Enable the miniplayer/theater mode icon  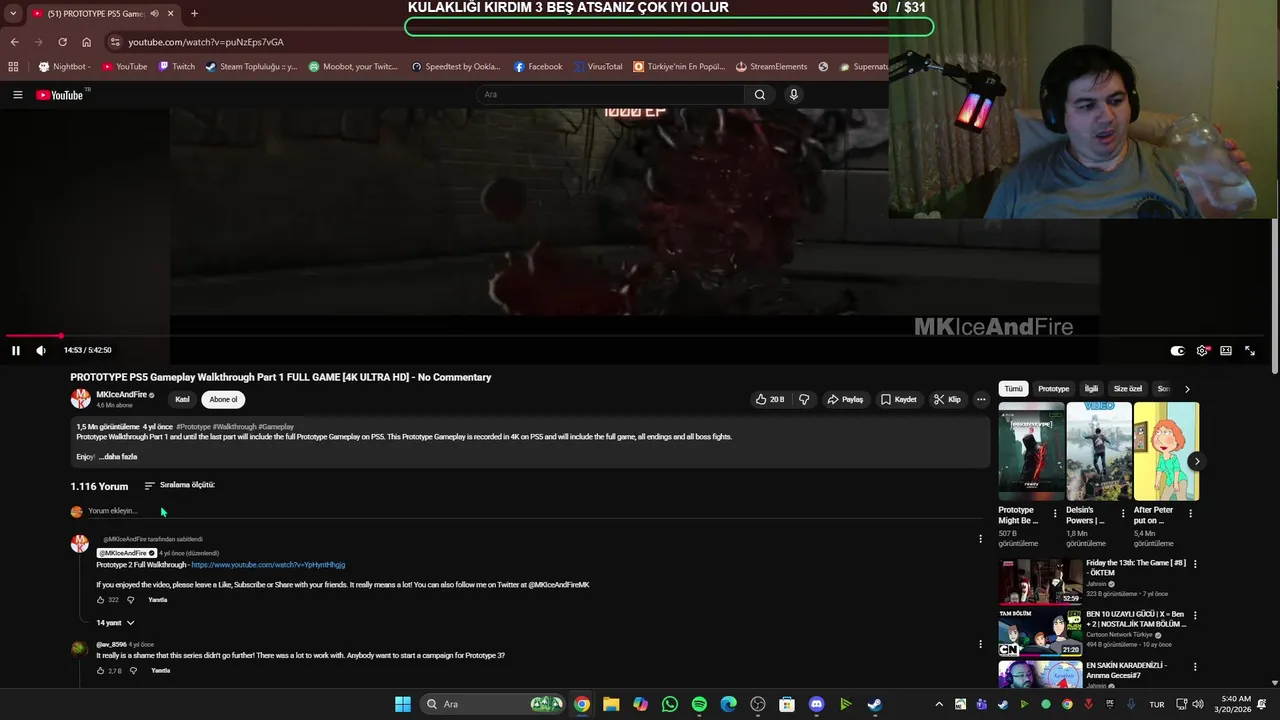pyautogui.click(x=1226, y=351)
